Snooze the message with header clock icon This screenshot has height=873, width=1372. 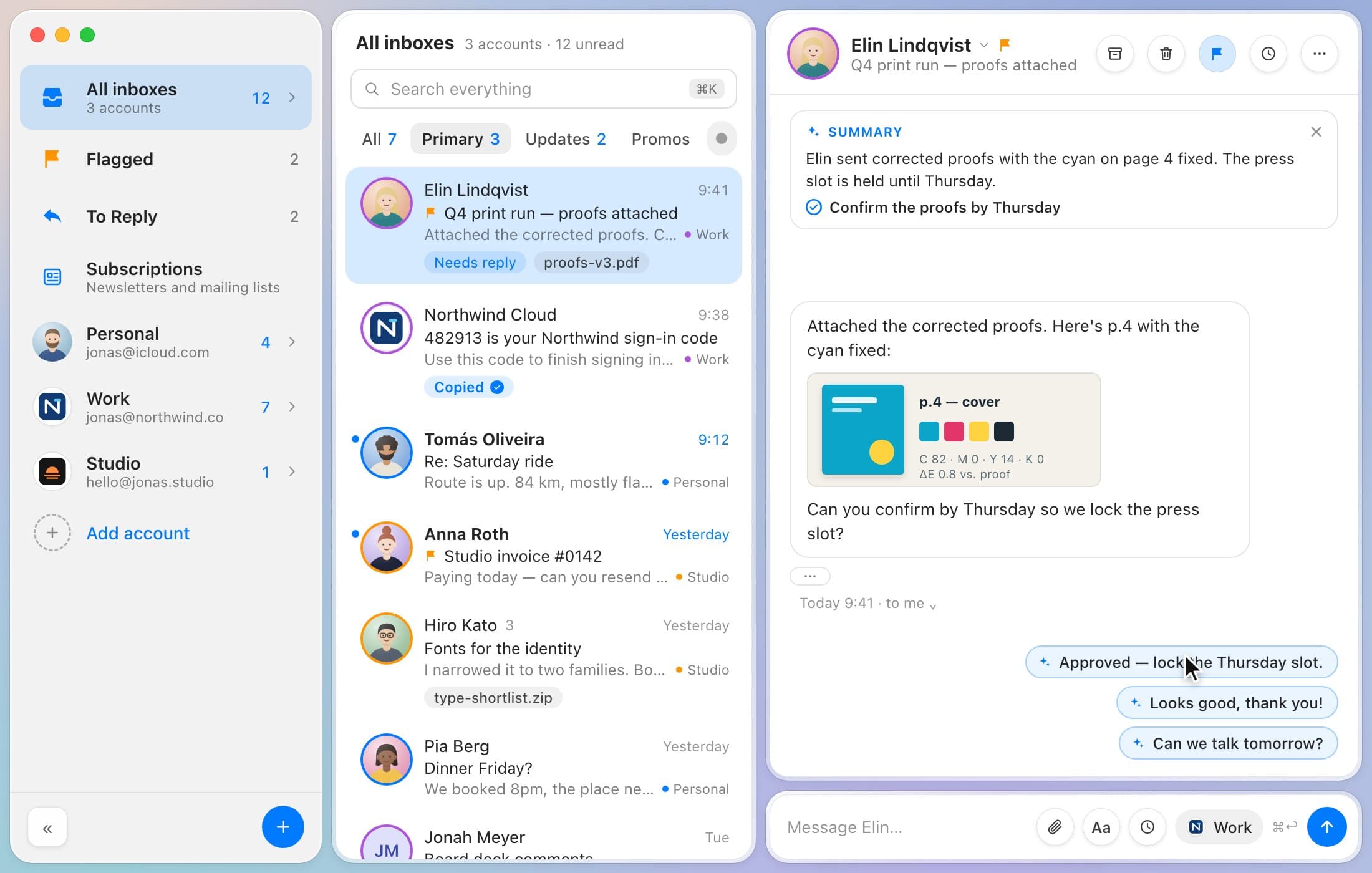(x=1268, y=54)
